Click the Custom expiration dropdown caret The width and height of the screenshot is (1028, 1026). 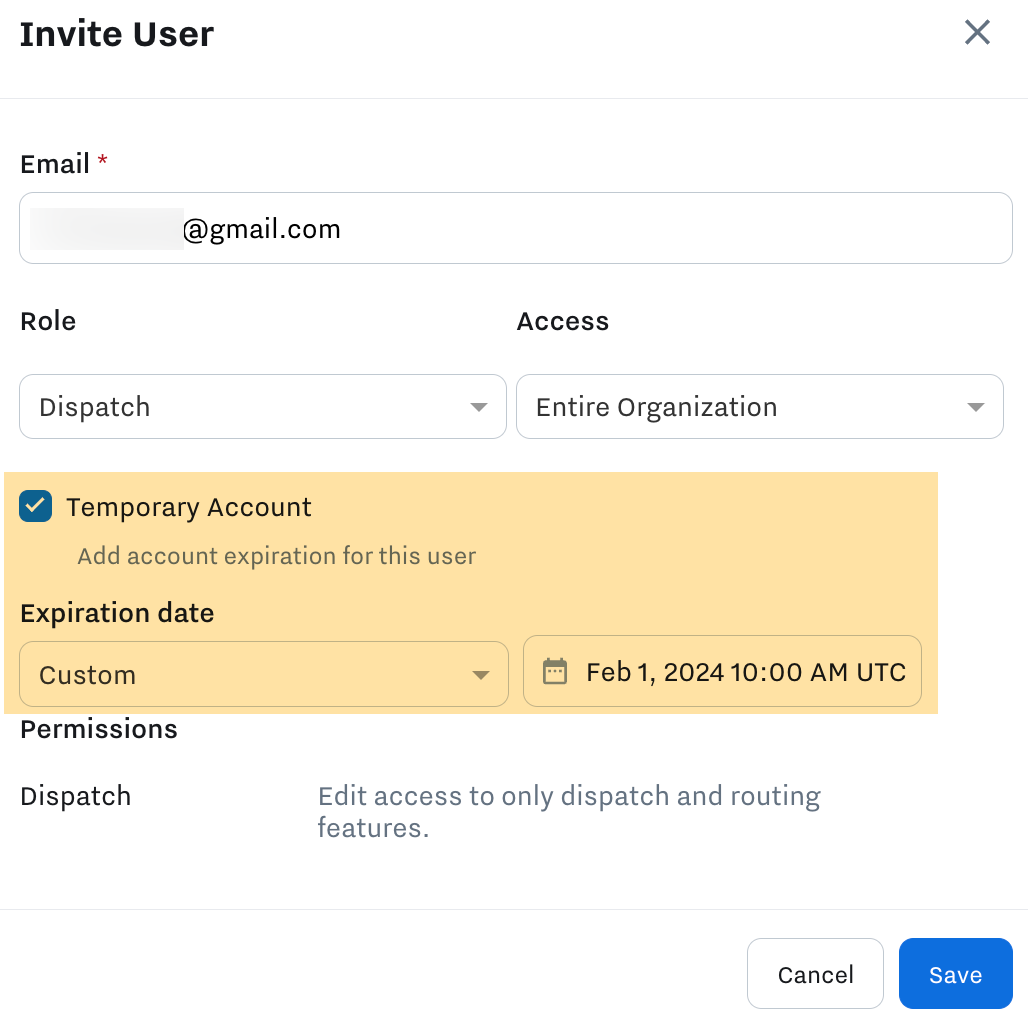[x=481, y=675]
